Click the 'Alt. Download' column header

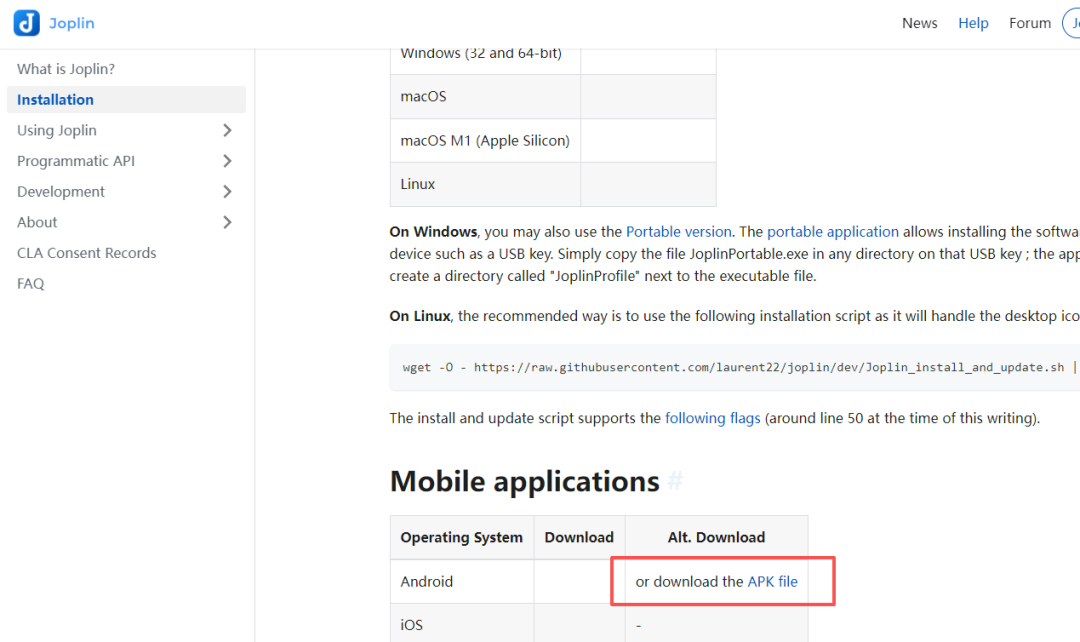[716, 537]
